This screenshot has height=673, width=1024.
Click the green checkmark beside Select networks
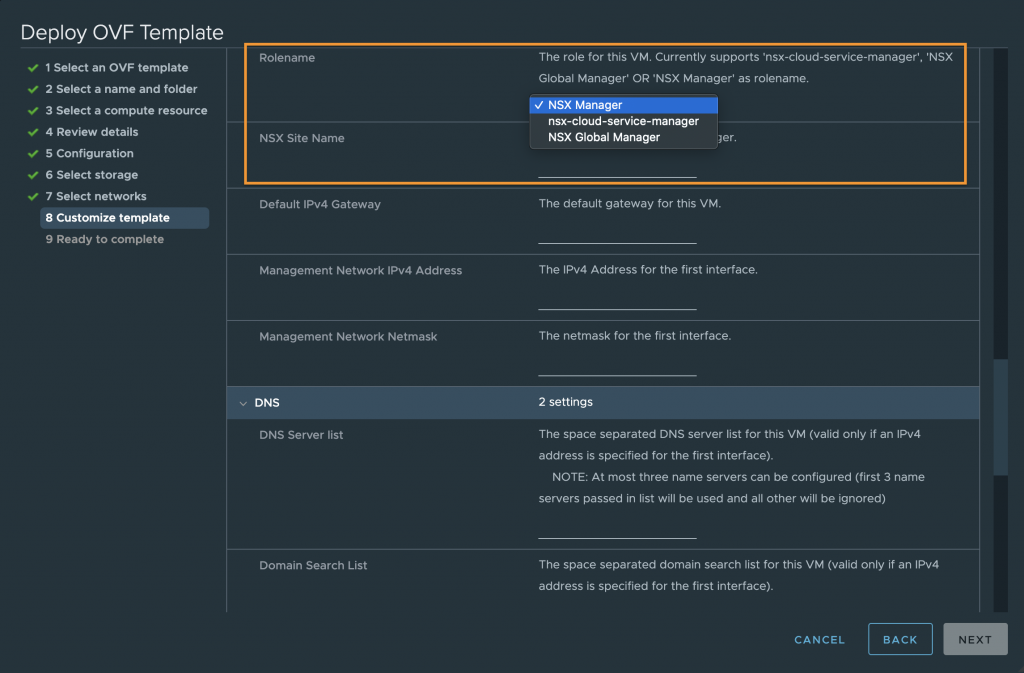point(33,196)
